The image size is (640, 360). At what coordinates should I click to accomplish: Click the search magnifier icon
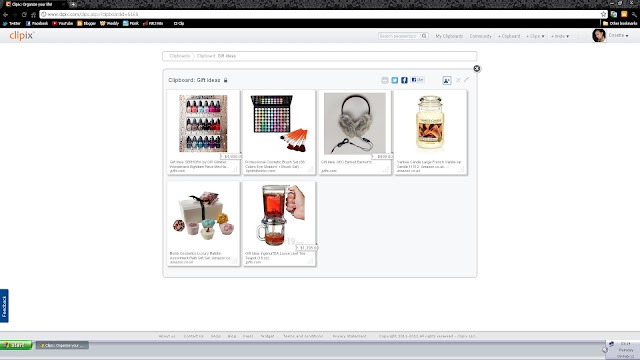pyautogui.click(x=424, y=36)
